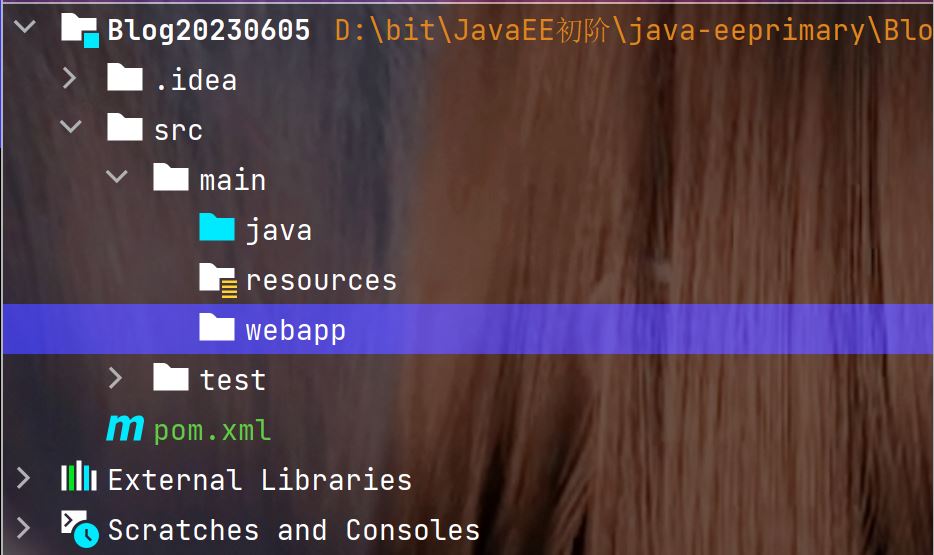
Task: Click the Blog20230605 project module icon
Action: (x=80, y=29)
